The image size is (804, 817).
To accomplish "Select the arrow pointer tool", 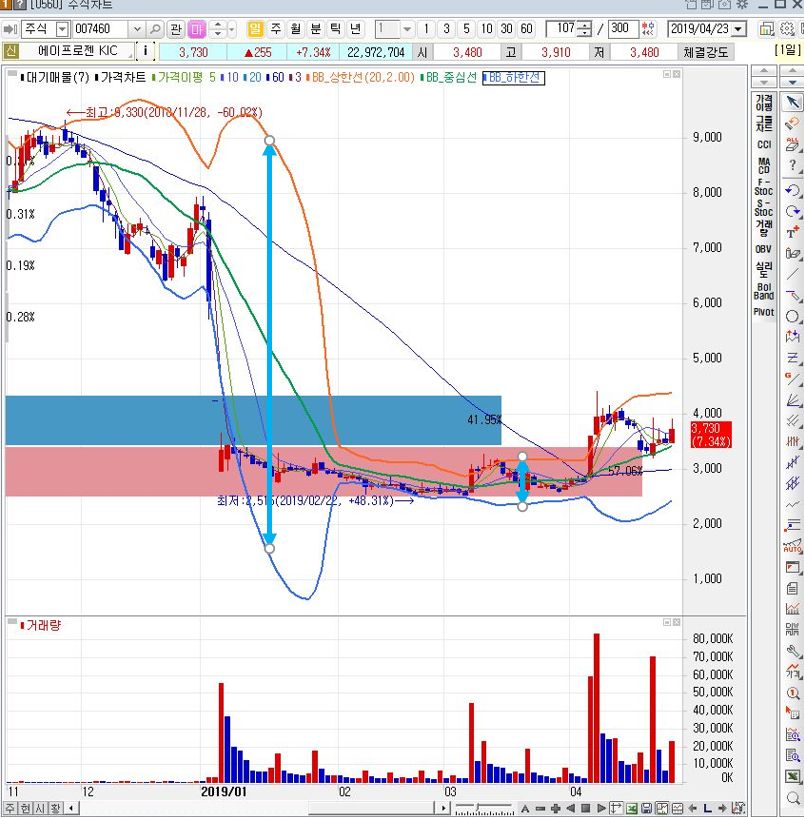I will click(793, 102).
